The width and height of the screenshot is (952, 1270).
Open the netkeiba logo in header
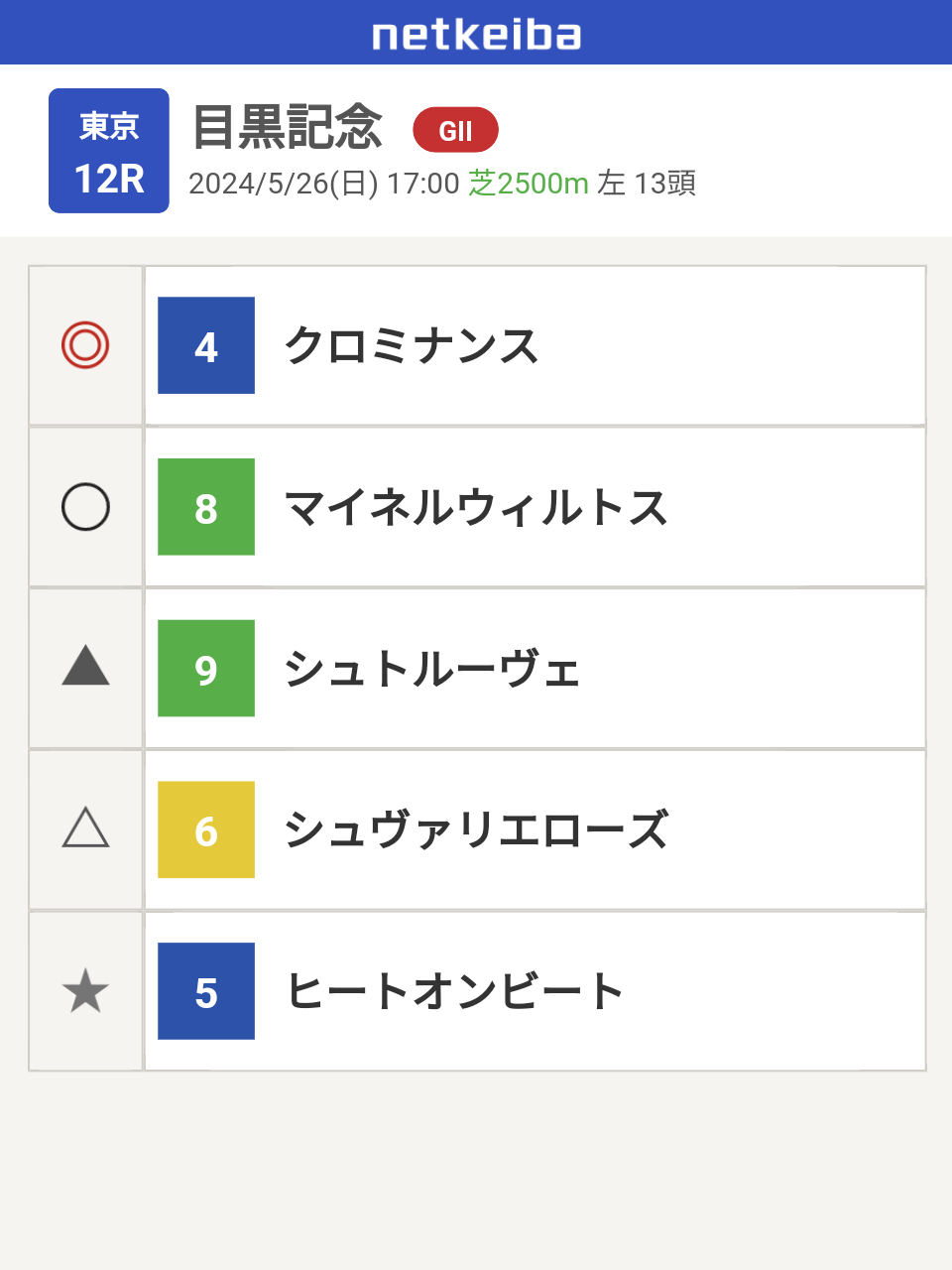(x=476, y=35)
